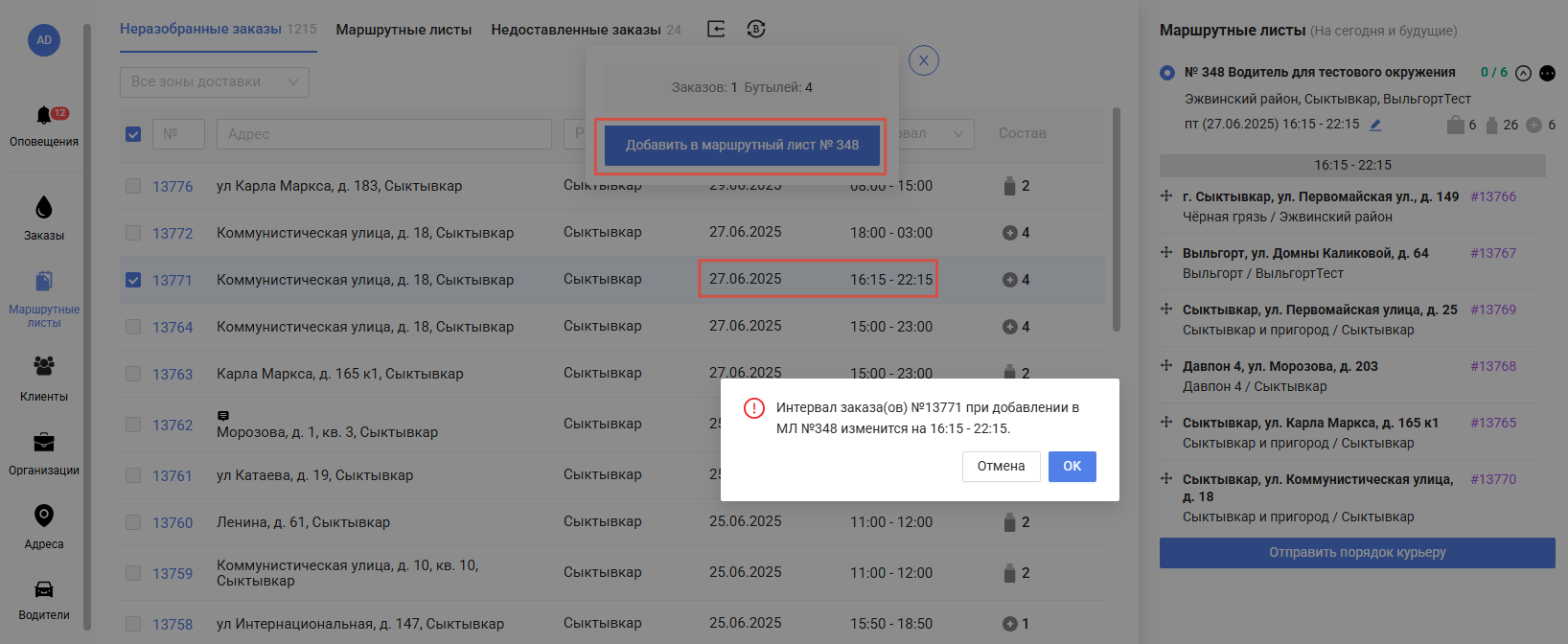Click the left sidebar scrollbar
Viewport: 1568px width, 644px height.
pos(87,326)
